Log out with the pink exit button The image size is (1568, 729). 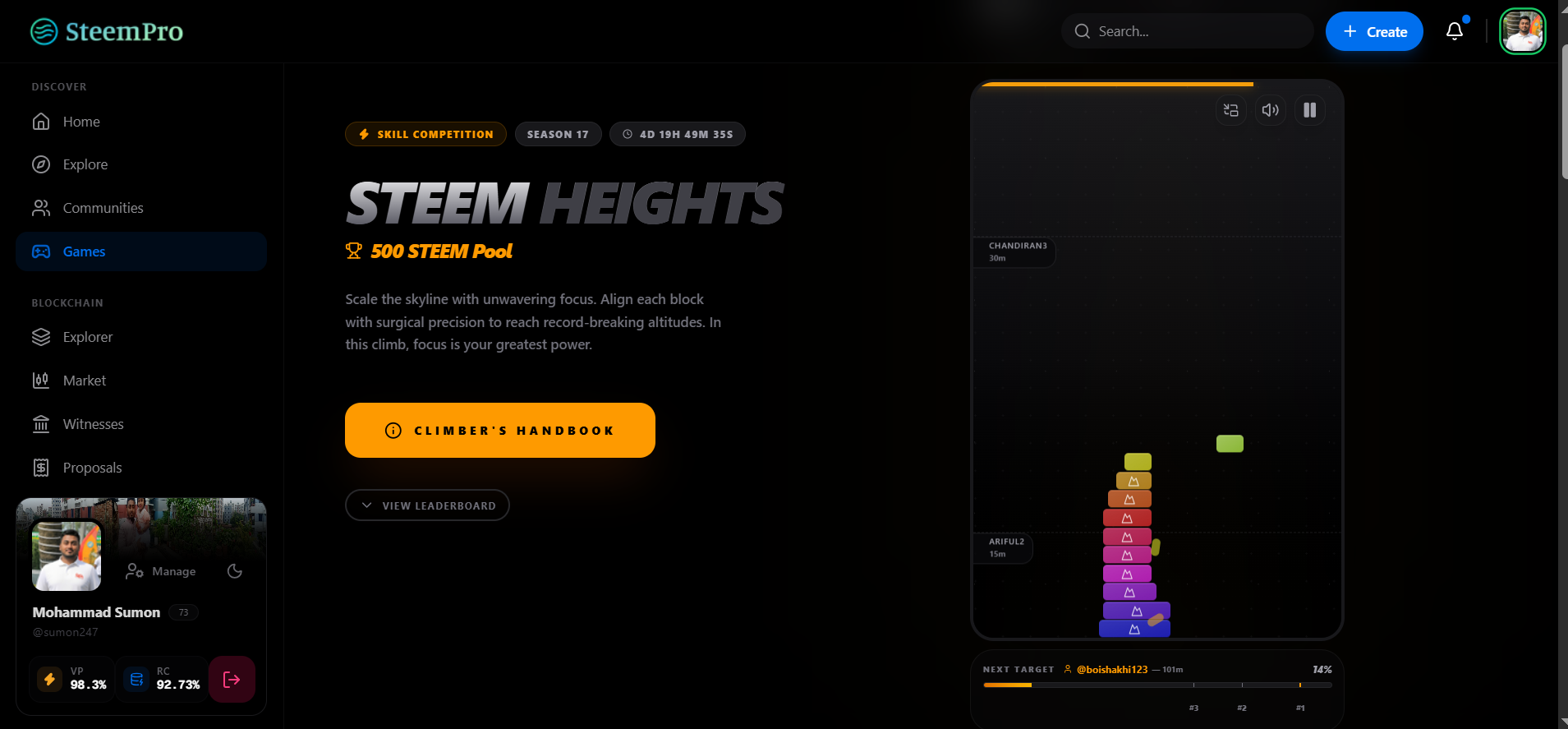[232, 679]
